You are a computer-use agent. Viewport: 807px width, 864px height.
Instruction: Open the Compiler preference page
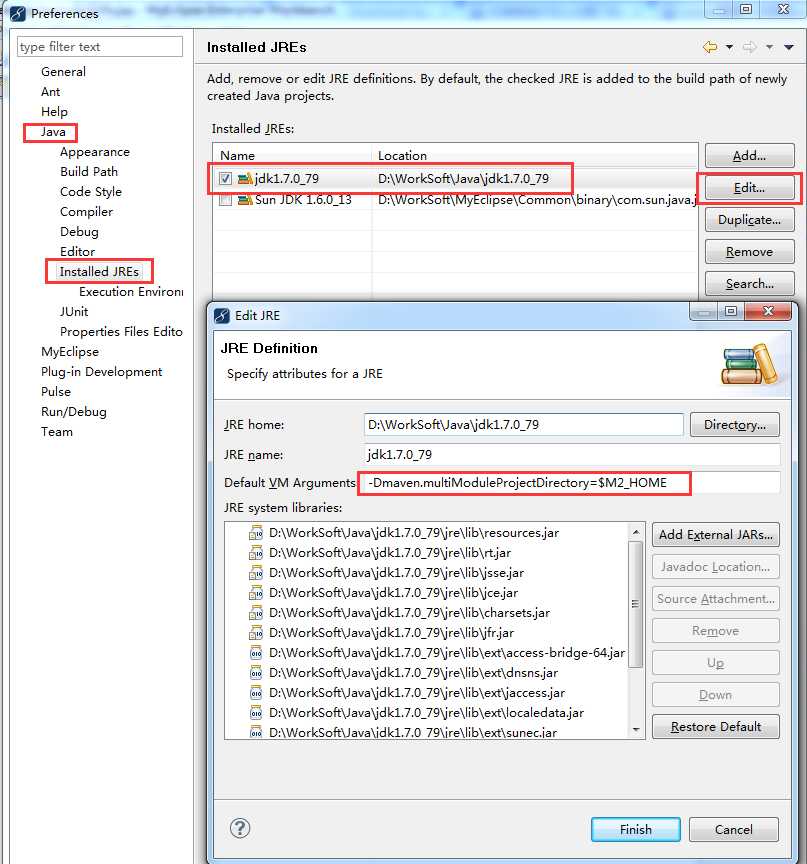tap(86, 212)
